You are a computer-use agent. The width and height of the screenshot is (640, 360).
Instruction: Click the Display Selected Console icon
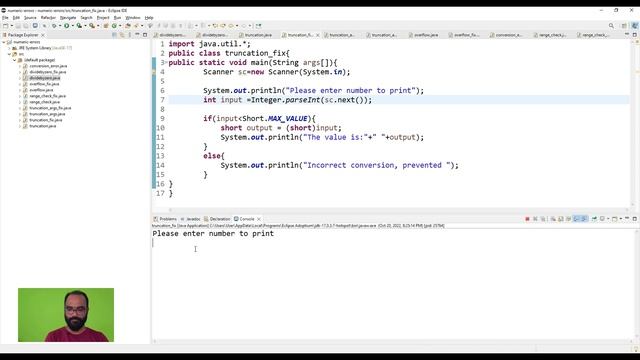click(602, 219)
